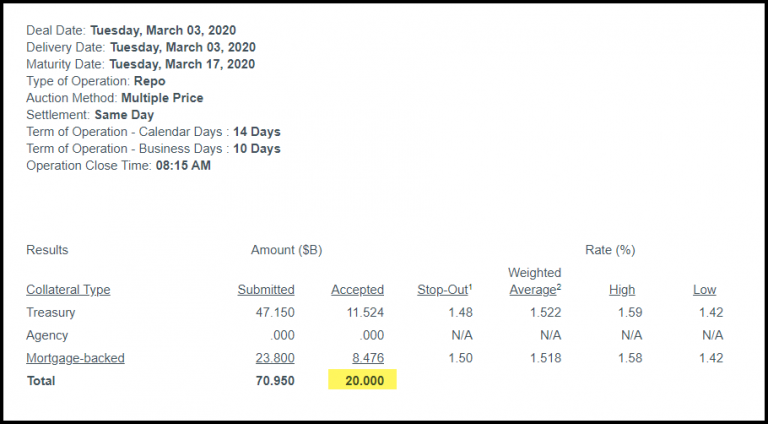Click the Maturity Date value

(182, 64)
